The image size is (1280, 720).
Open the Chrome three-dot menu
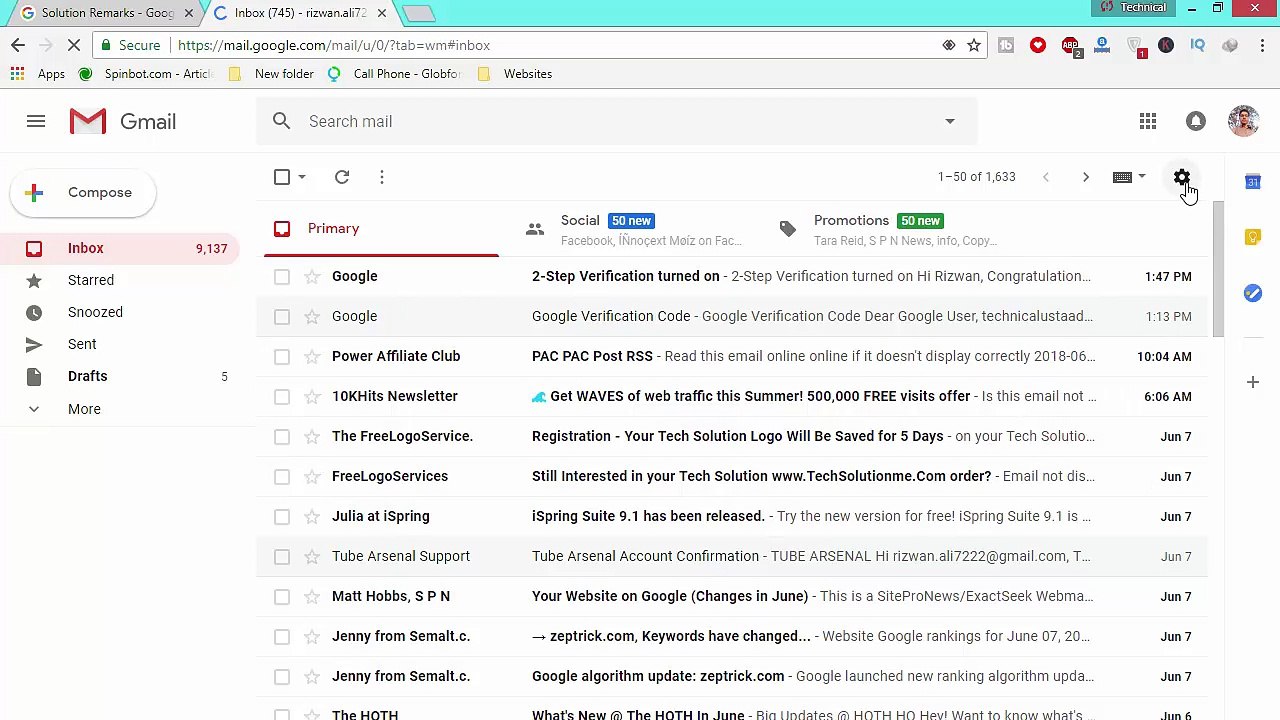point(1263,45)
